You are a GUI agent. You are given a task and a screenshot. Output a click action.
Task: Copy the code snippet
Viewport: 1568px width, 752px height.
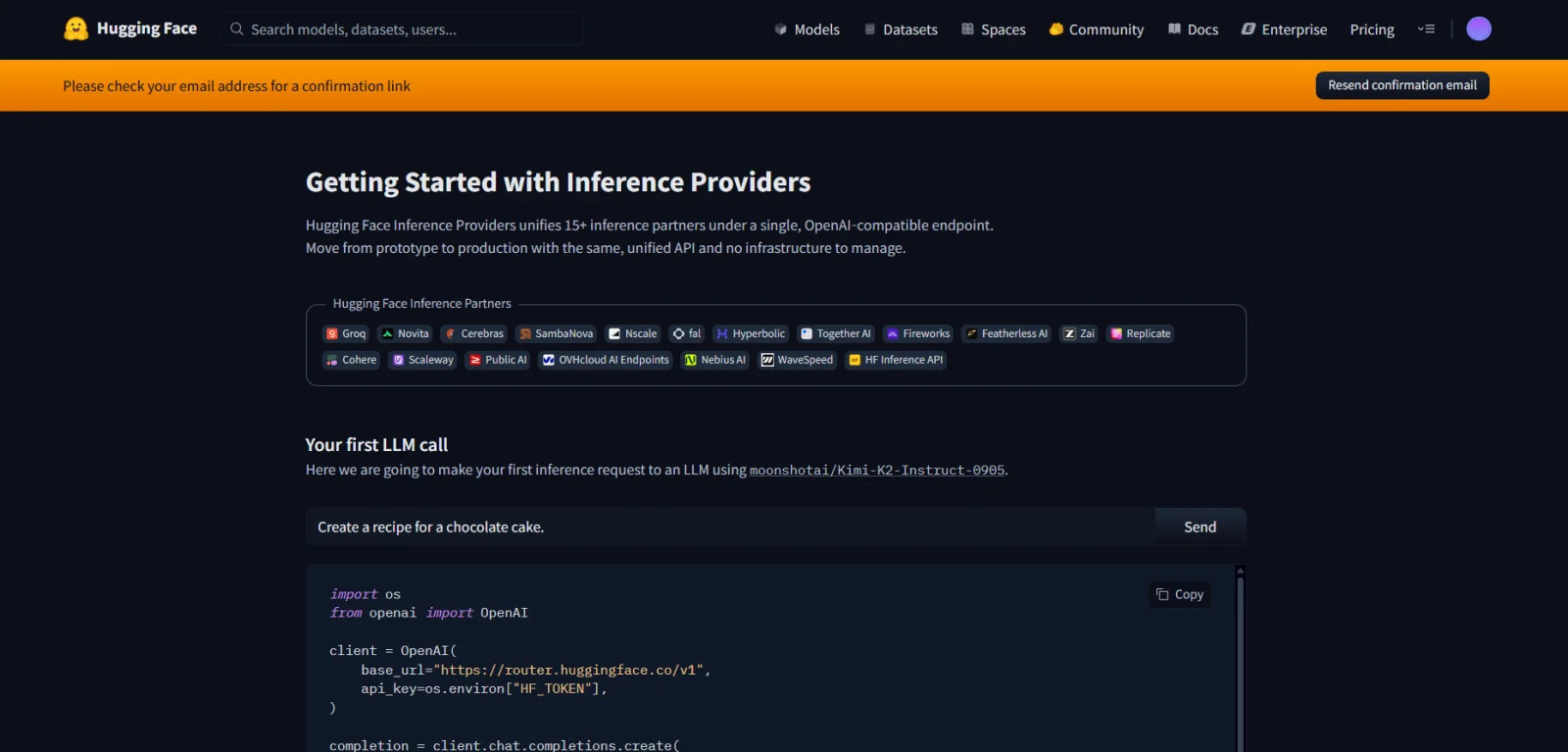coord(1180,594)
